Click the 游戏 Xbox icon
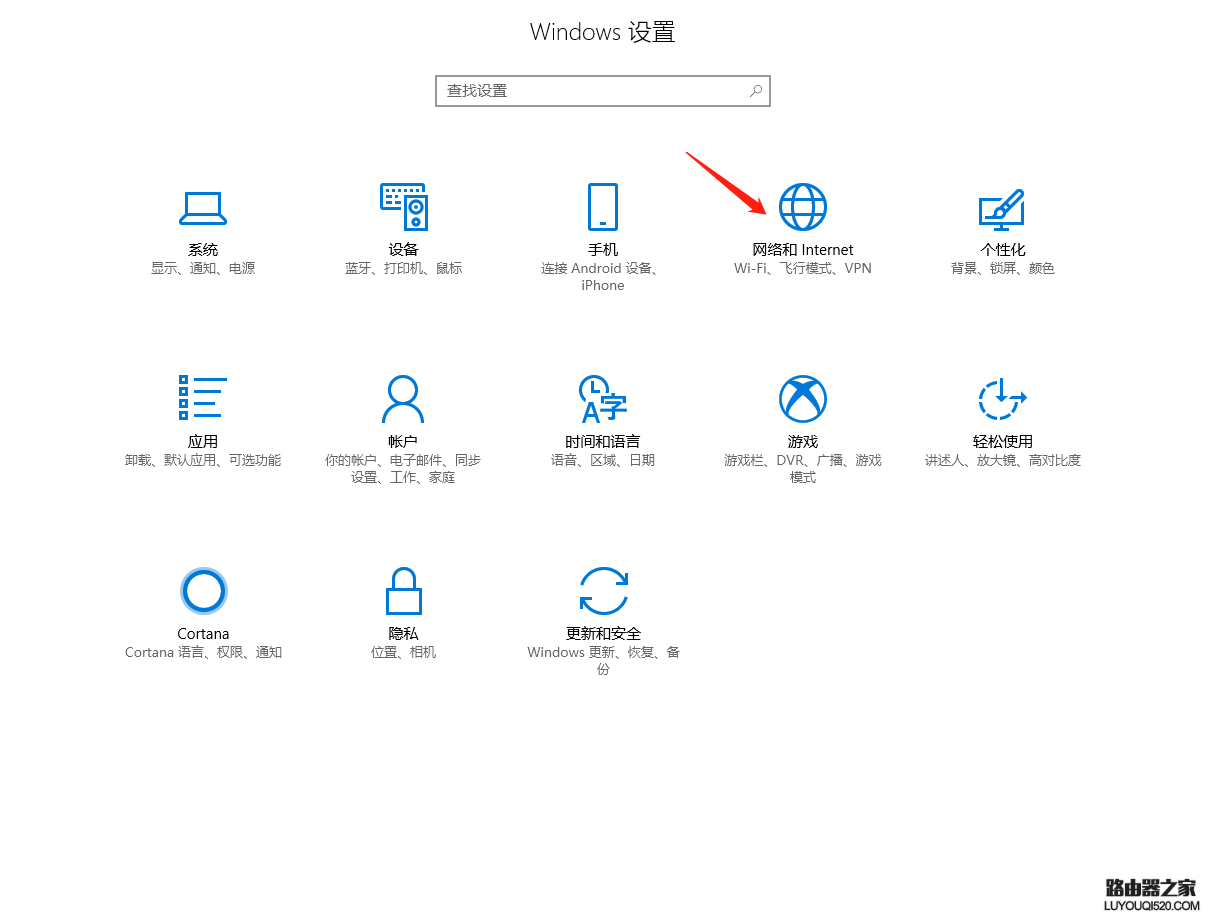The height and width of the screenshot is (919, 1206). pyautogui.click(x=803, y=399)
